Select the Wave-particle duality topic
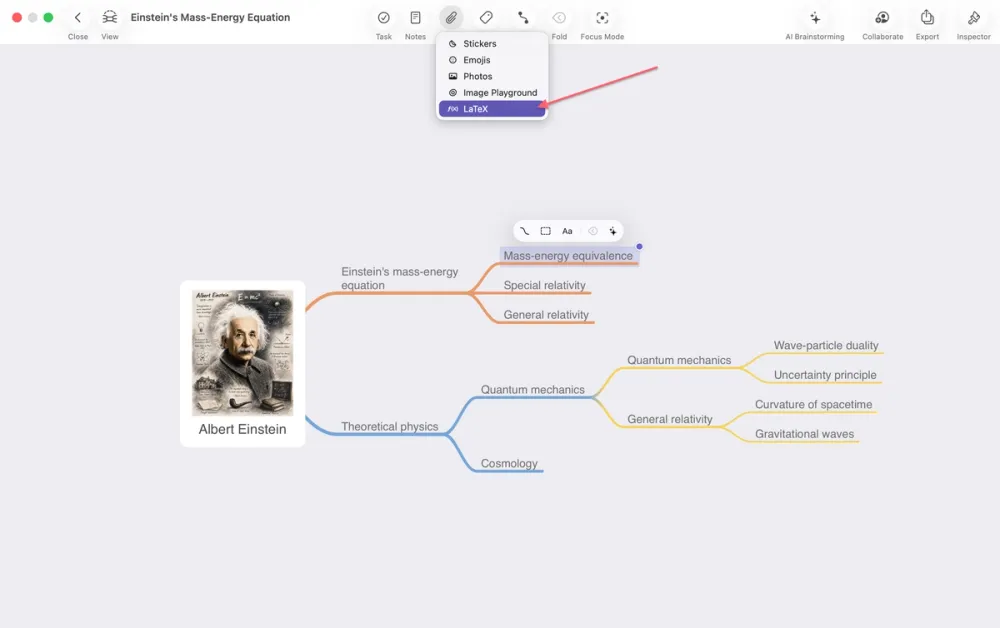 pos(826,346)
